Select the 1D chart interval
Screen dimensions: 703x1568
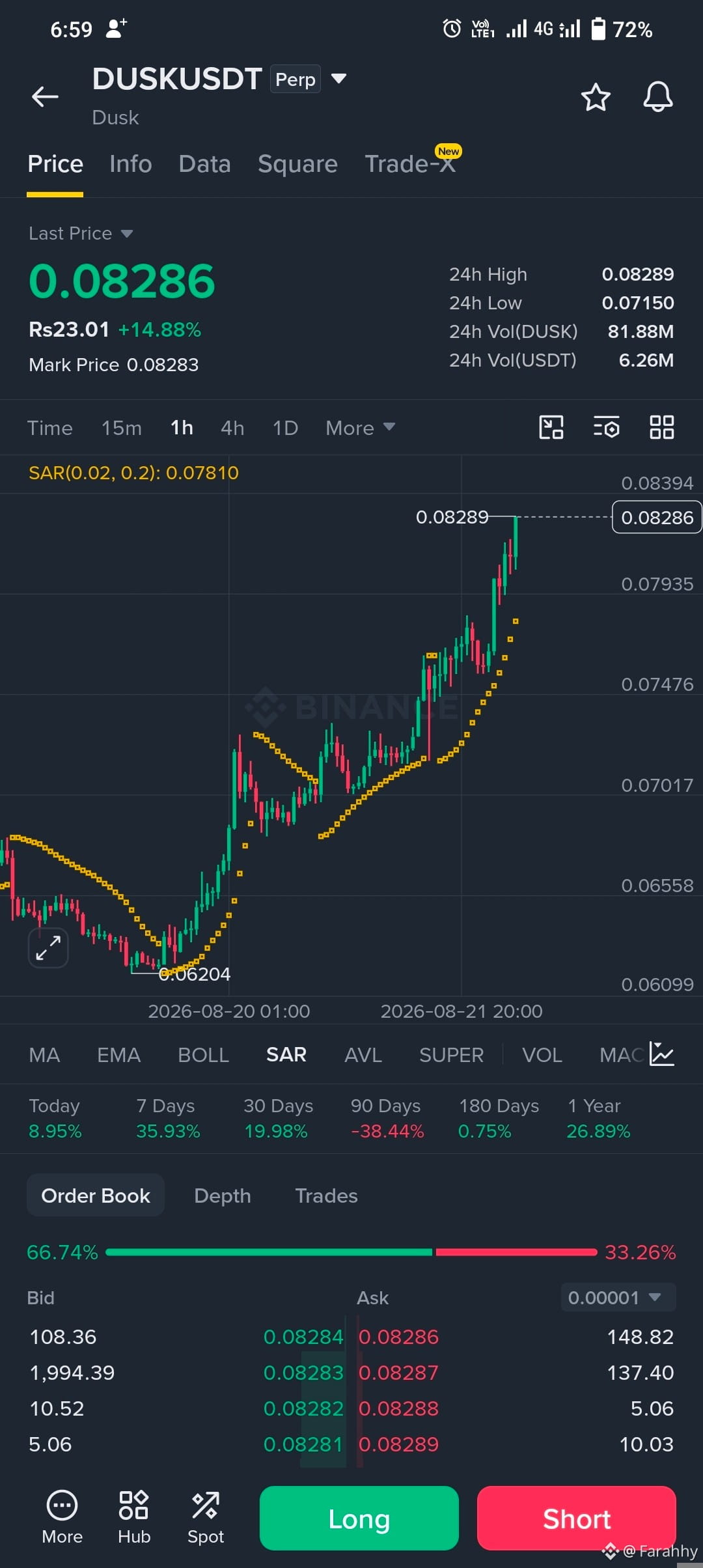[x=285, y=428]
